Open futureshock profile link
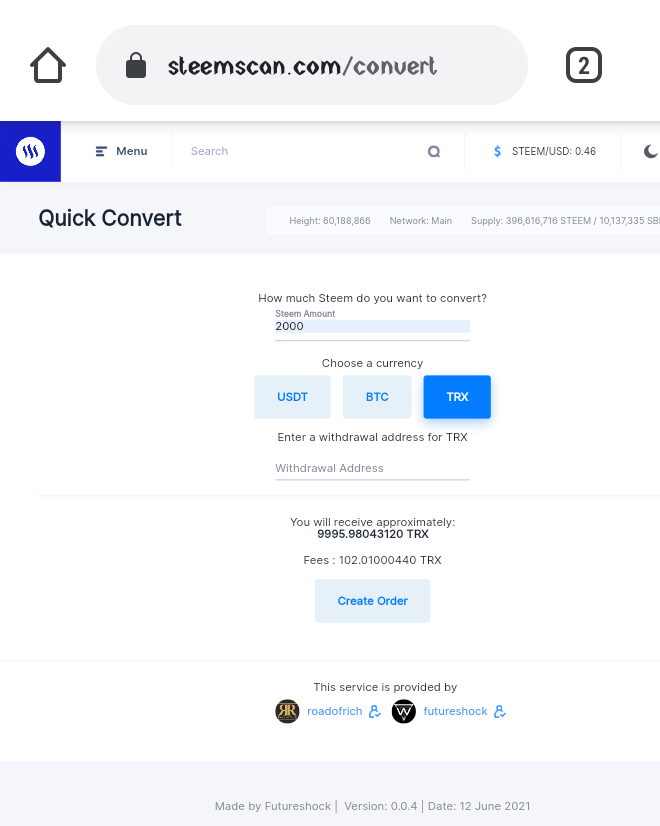The image size is (660, 826). [456, 711]
